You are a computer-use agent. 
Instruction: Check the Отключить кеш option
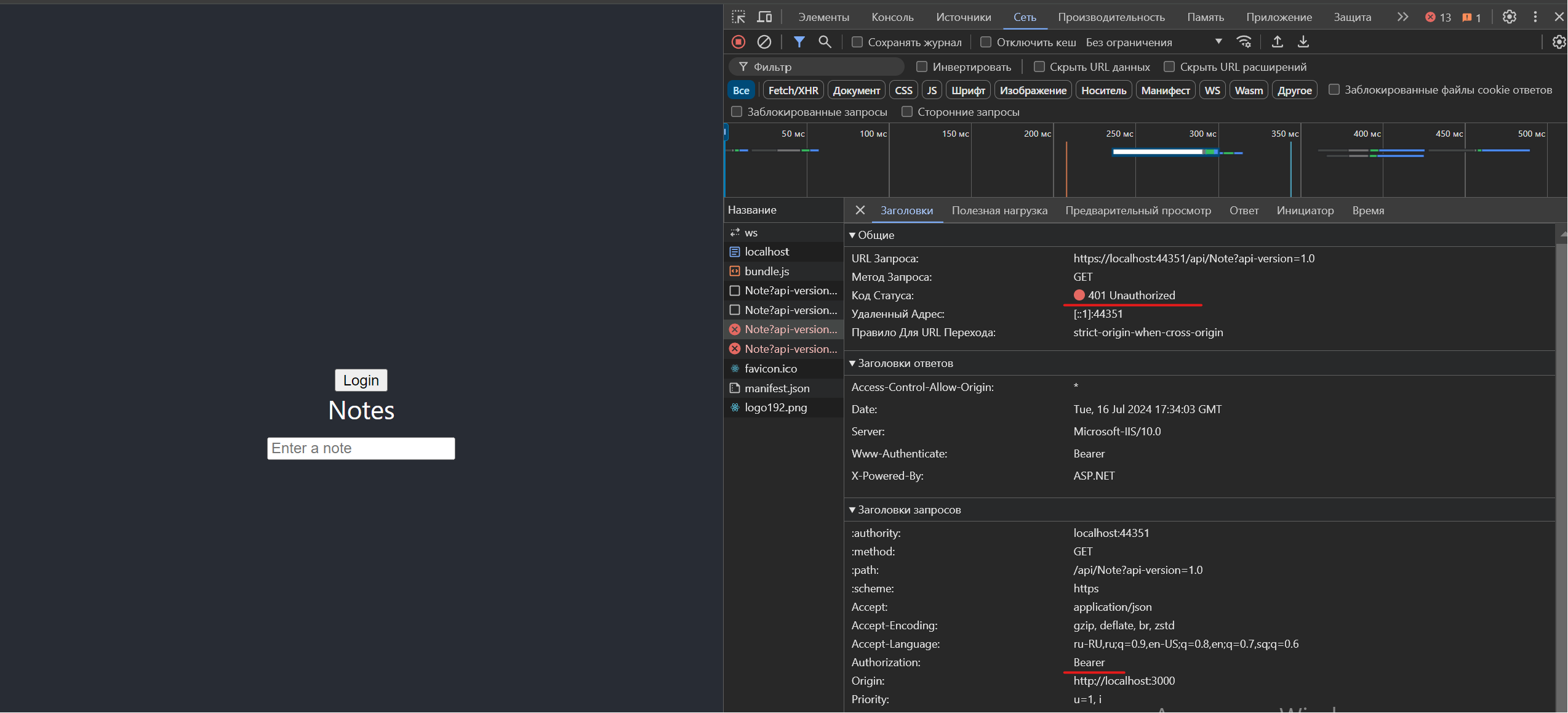[x=986, y=42]
